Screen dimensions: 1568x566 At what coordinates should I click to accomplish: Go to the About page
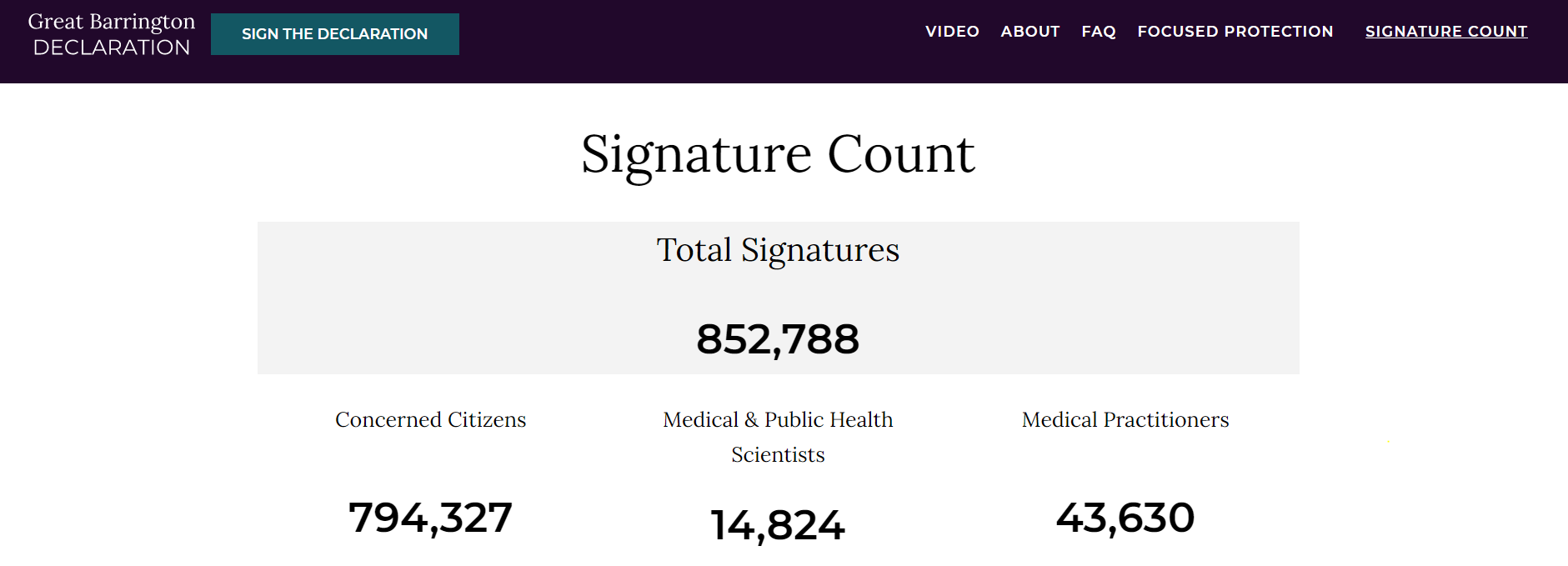click(1029, 32)
